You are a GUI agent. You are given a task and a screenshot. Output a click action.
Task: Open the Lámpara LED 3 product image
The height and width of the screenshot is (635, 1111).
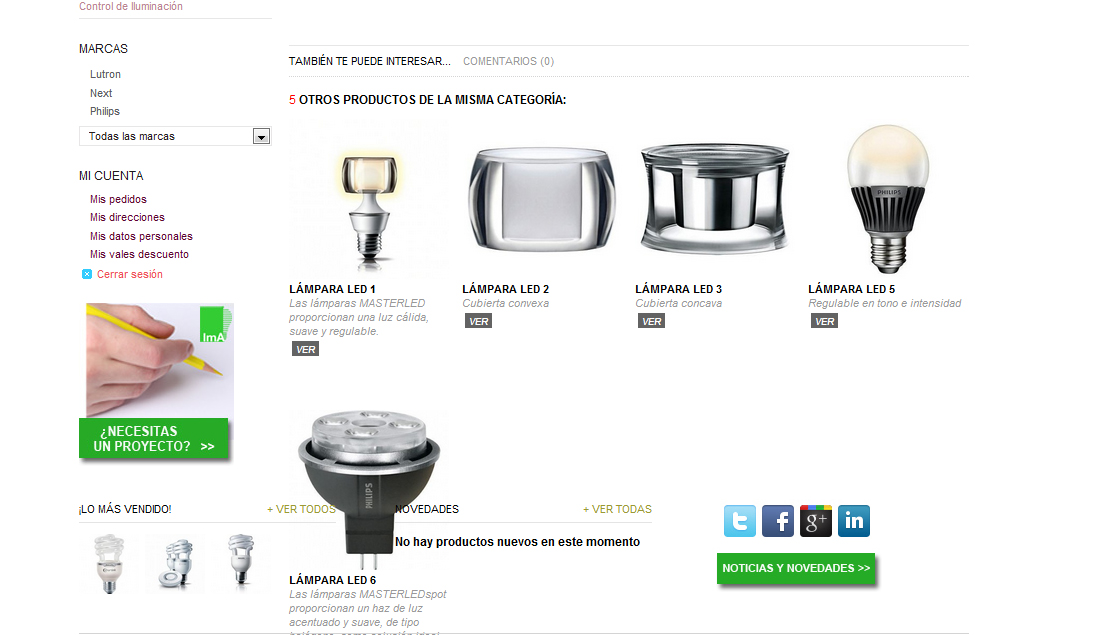coord(714,198)
